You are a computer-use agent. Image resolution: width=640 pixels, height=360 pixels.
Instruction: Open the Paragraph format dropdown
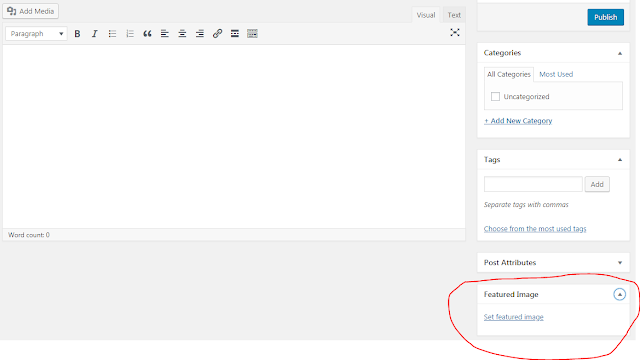[x=36, y=33]
